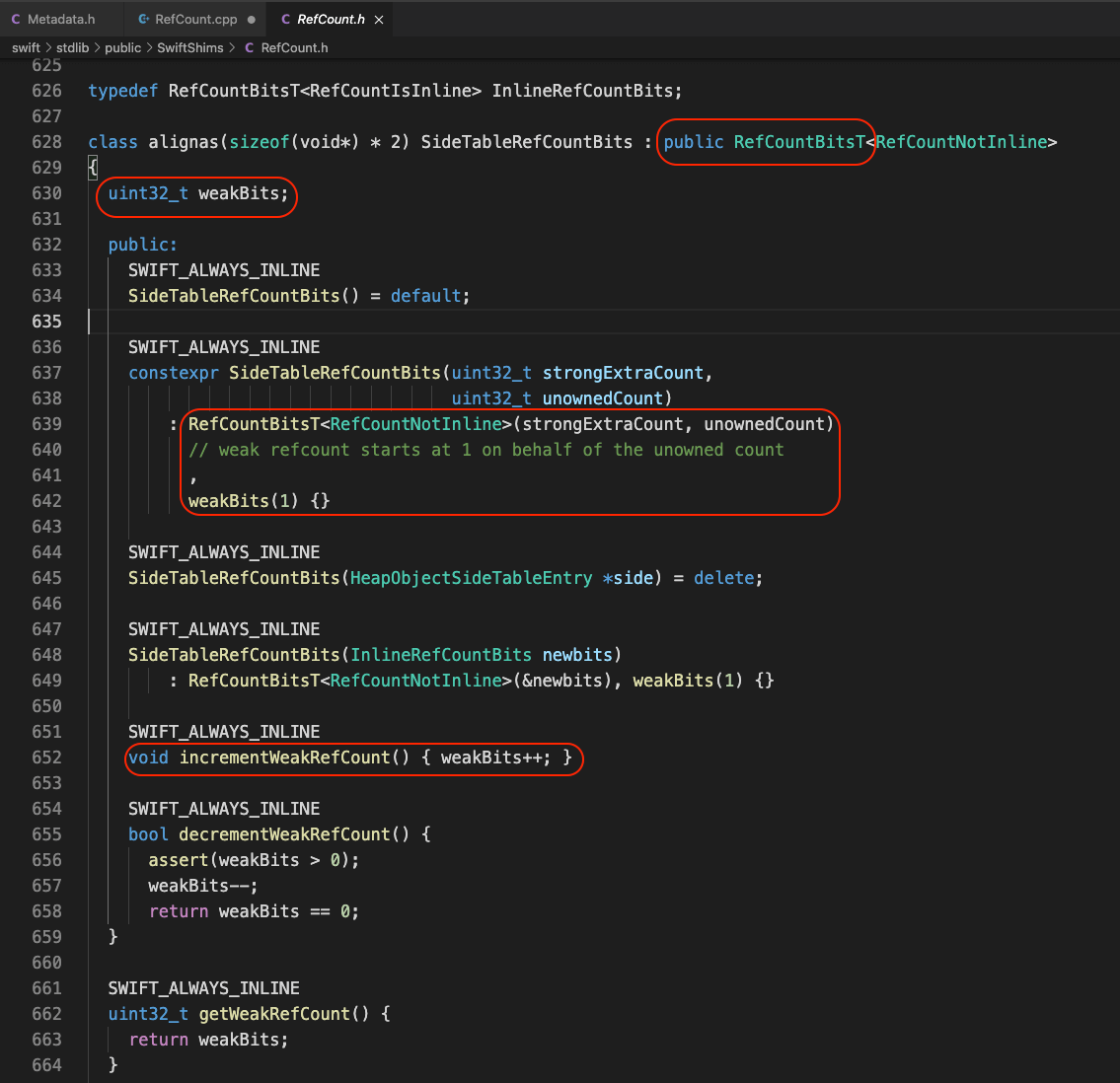Screen dimensions: 1120x1083
Task: Click unownedCount parameter on line 638
Action: 602,398
